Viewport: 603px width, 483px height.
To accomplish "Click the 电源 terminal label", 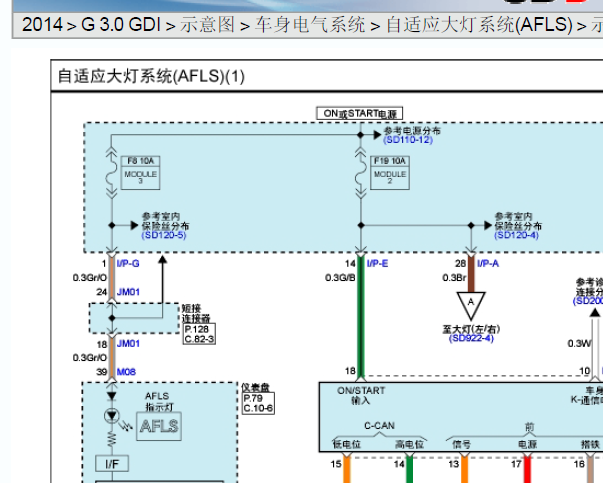I will point(527,445).
